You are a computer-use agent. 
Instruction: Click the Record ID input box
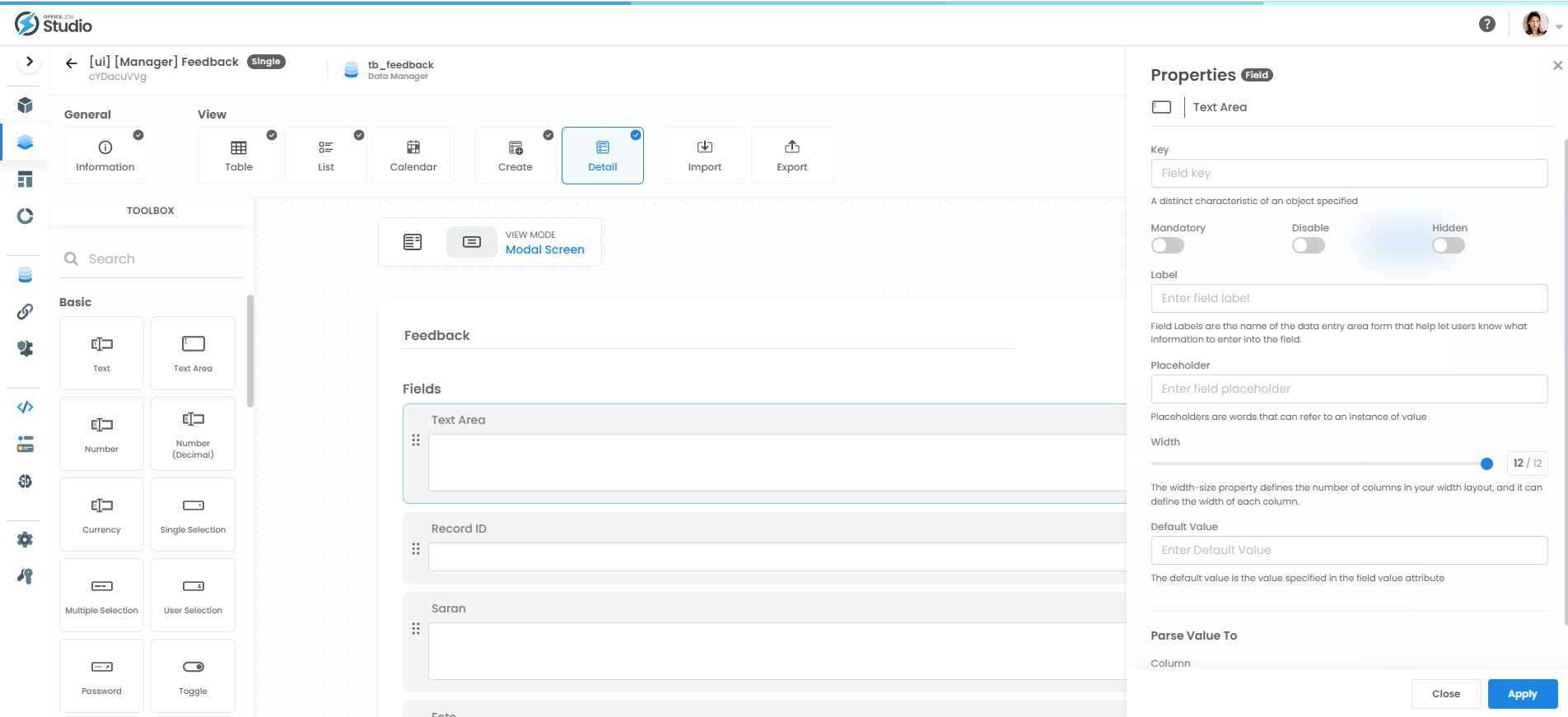pos(777,557)
